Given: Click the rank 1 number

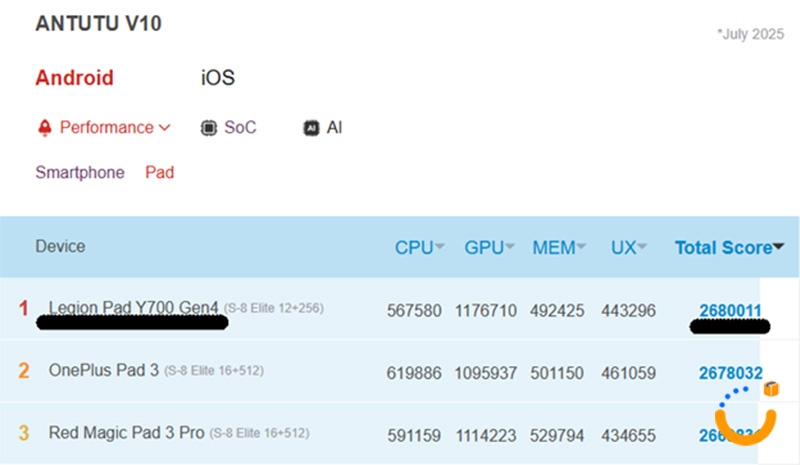Looking at the screenshot, I should tap(23, 308).
